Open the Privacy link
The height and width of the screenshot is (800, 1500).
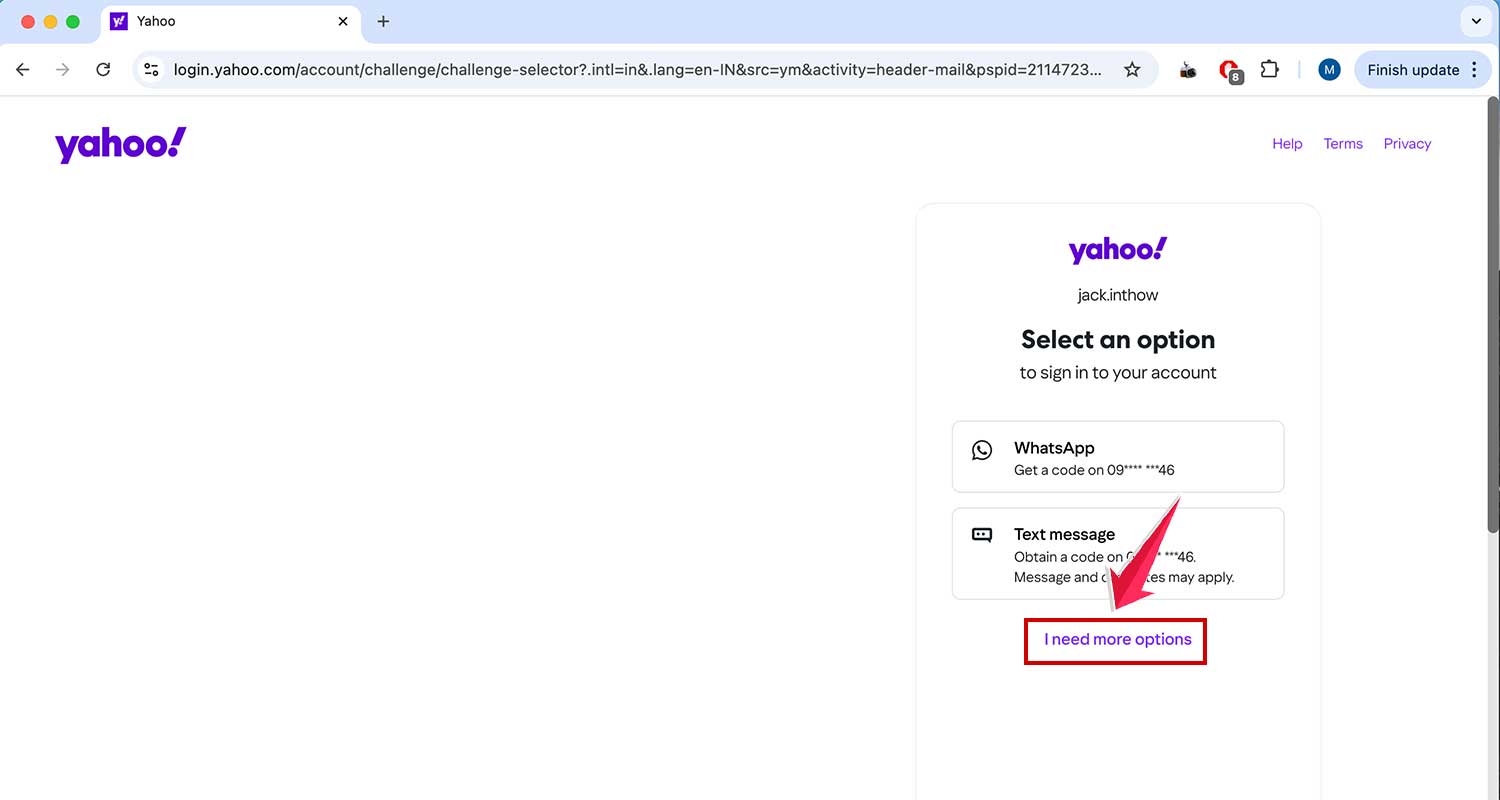click(x=1407, y=143)
